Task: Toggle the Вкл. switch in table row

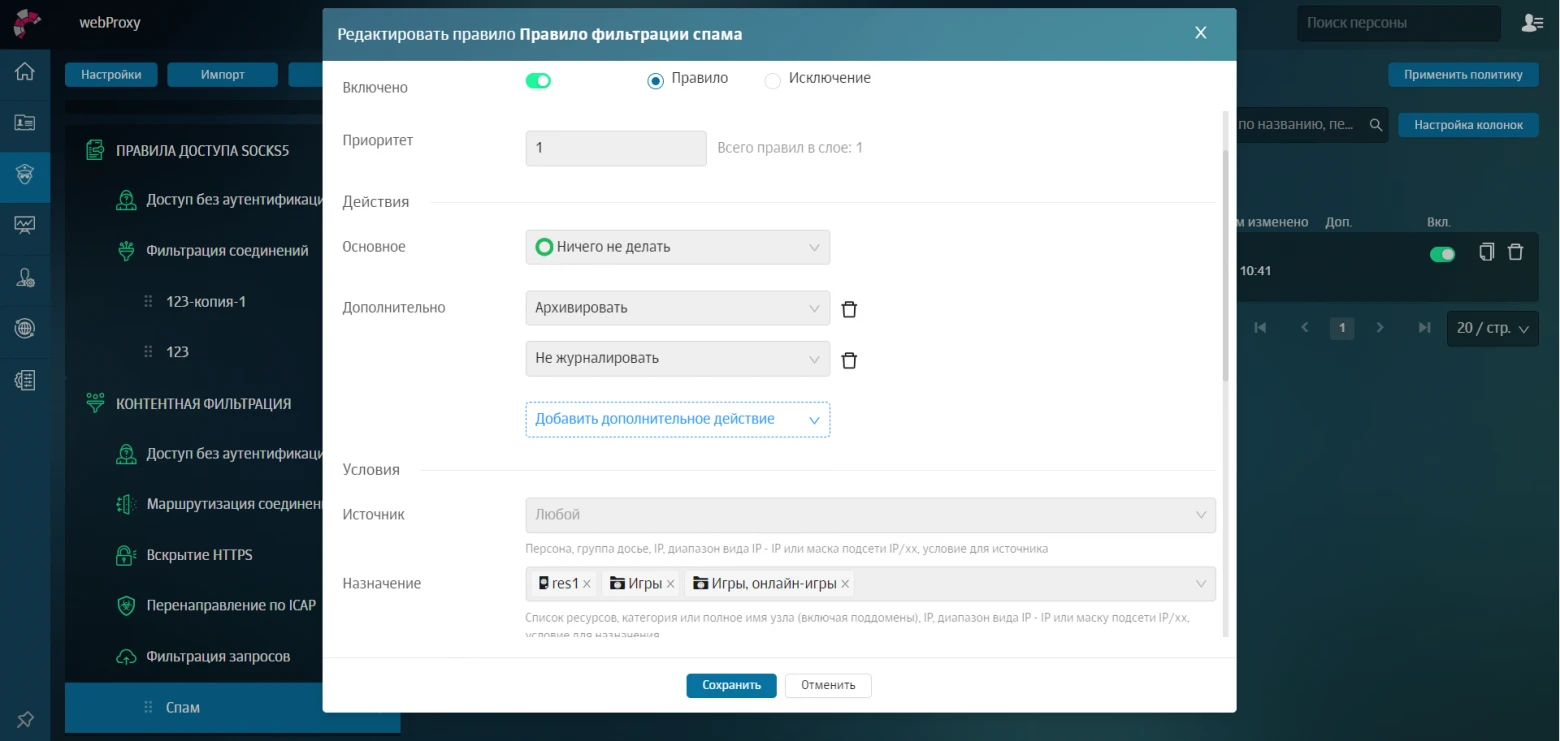Action: click(x=1442, y=255)
